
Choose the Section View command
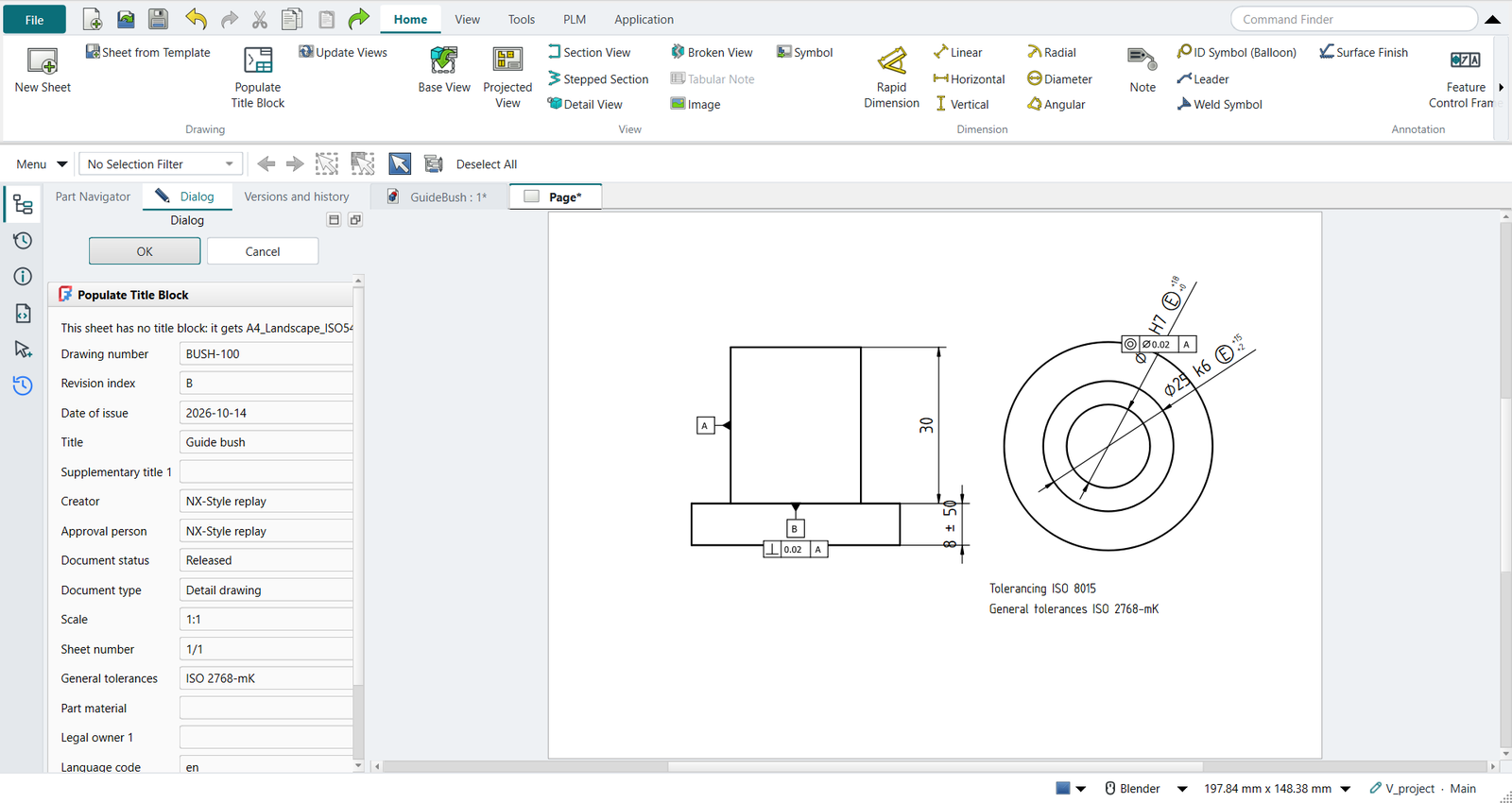coord(589,52)
